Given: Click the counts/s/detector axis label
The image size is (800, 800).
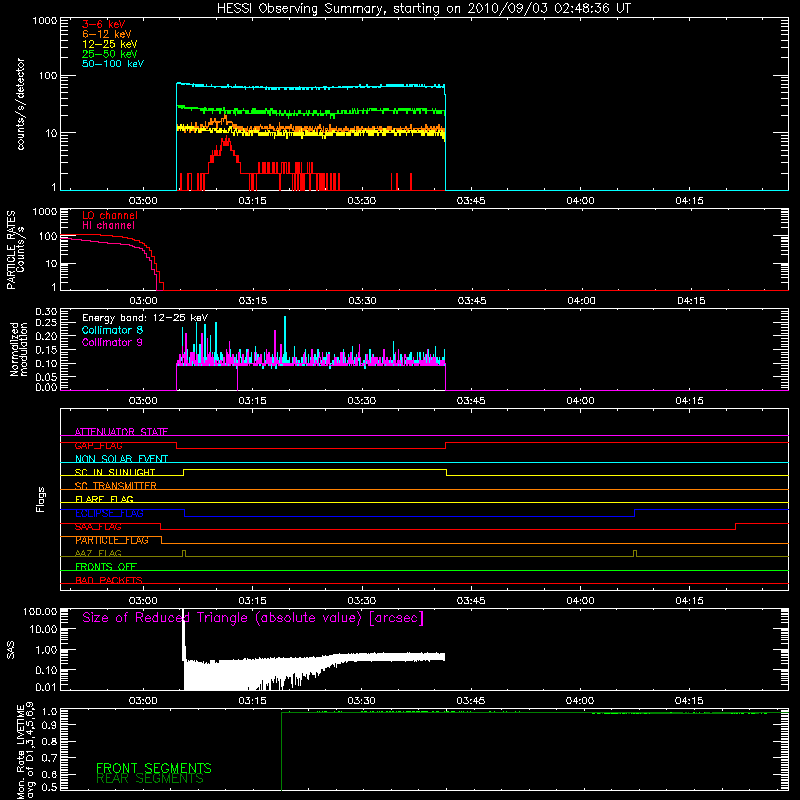Looking at the screenshot, I should 20,104.
